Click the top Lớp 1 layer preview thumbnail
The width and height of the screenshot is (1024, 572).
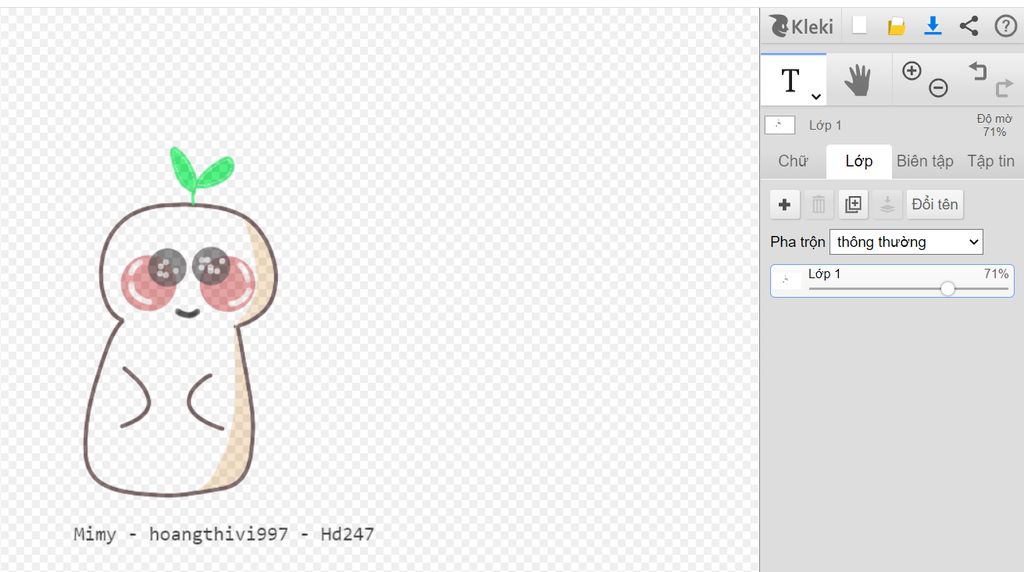780,125
